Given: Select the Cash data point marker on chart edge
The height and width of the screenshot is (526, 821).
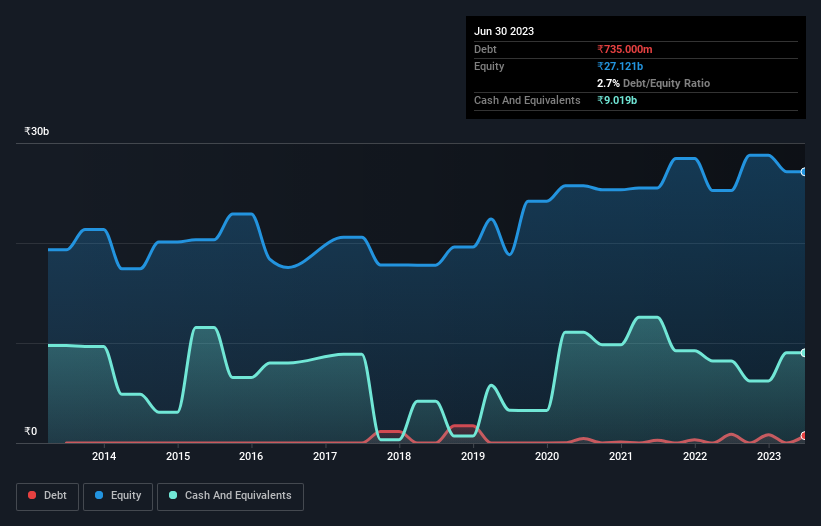Looking at the screenshot, I should coord(804,353).
